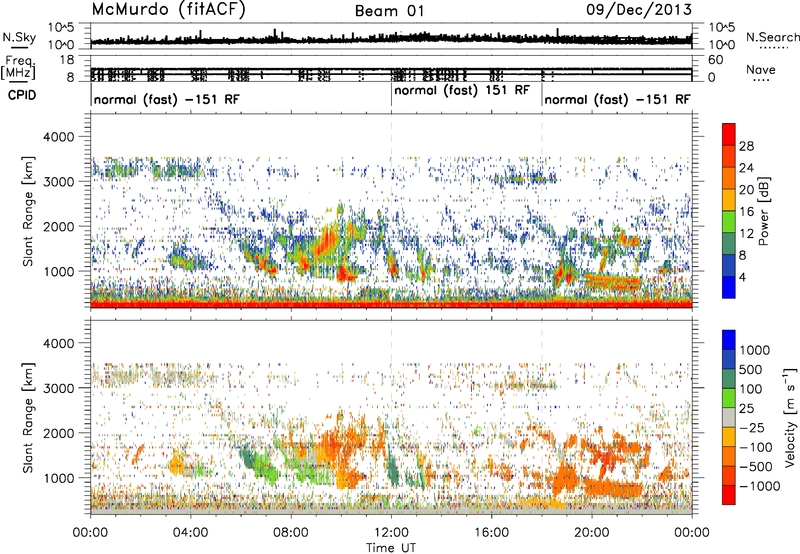Screen dimensions: 800x554
Task: Select the 500 label on velocity color bar
Action: pos(751,369)
